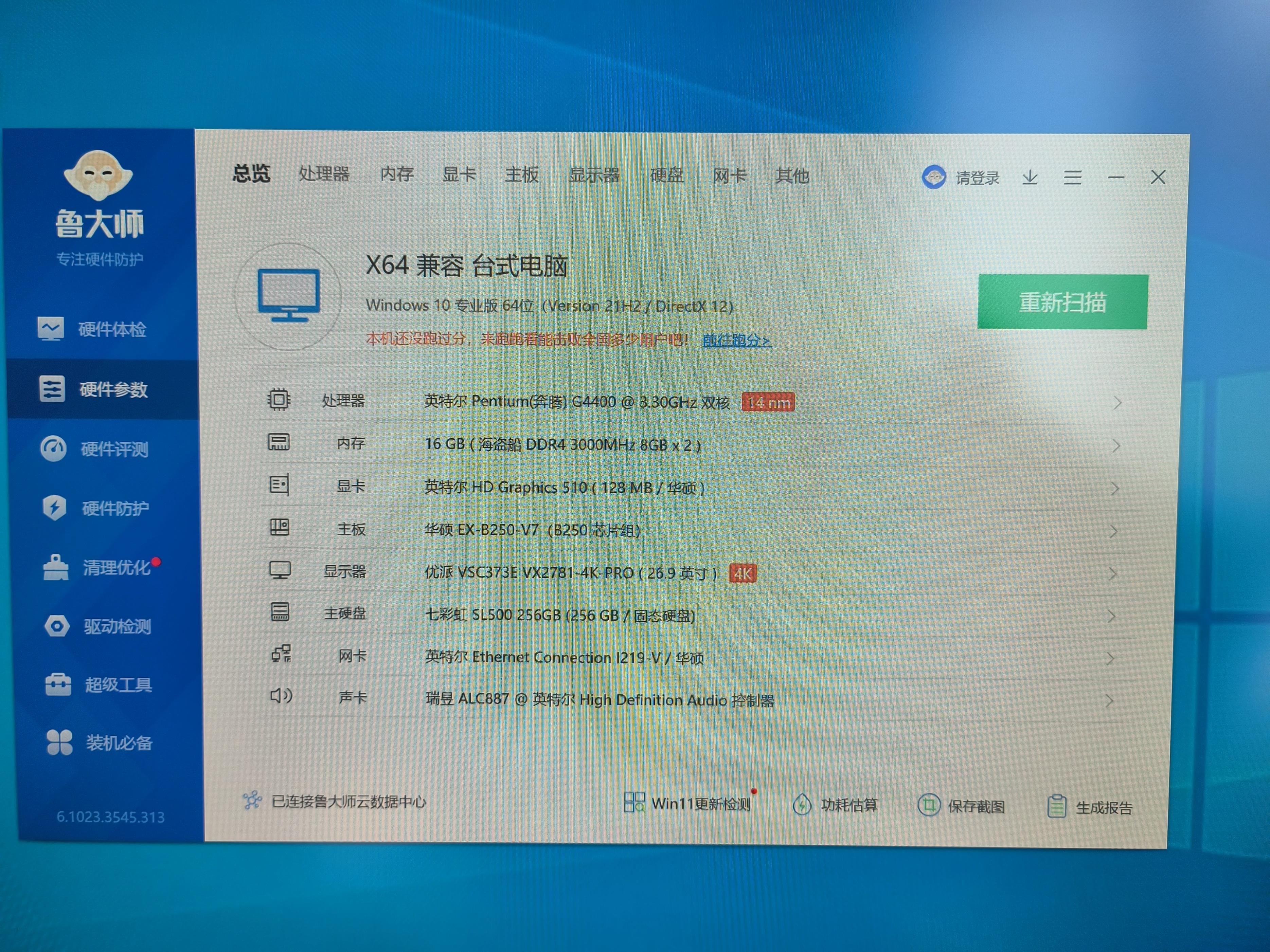Click the 4K display badge
Screen dimensions: 1270x952
pyautogui.click(x=743, y=573)
